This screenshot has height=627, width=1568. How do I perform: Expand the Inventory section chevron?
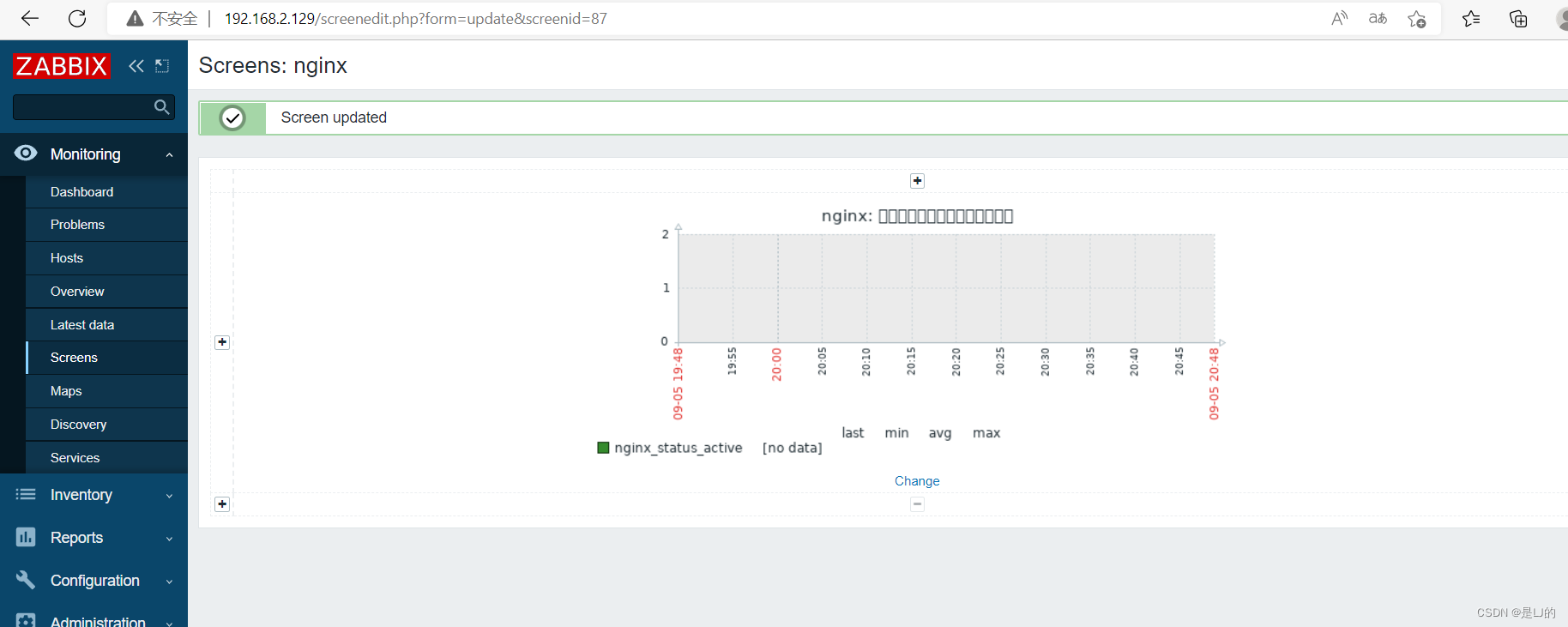170,496
